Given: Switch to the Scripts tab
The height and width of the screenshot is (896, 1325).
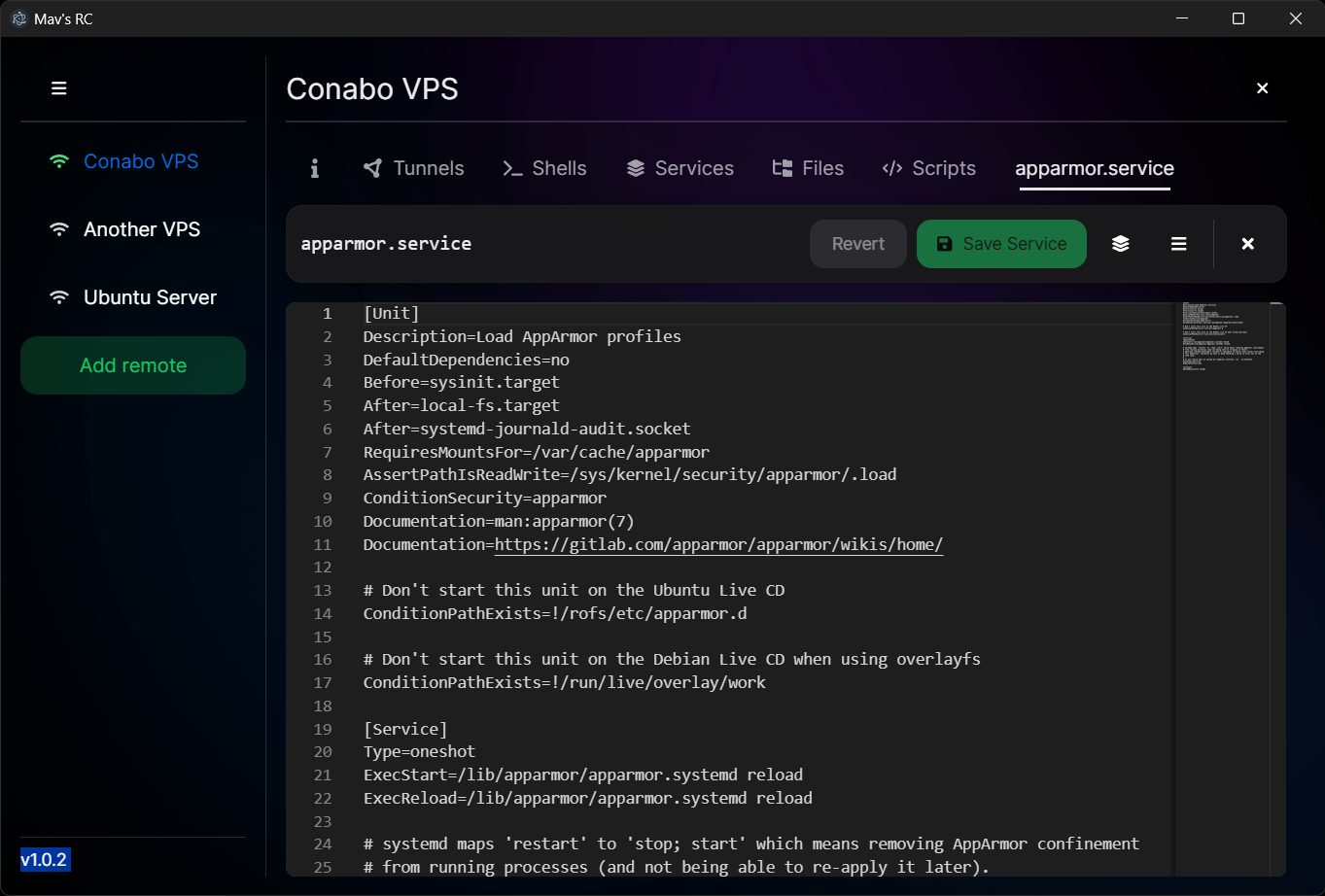Looking at the screenshot, I should coord(928,168).
